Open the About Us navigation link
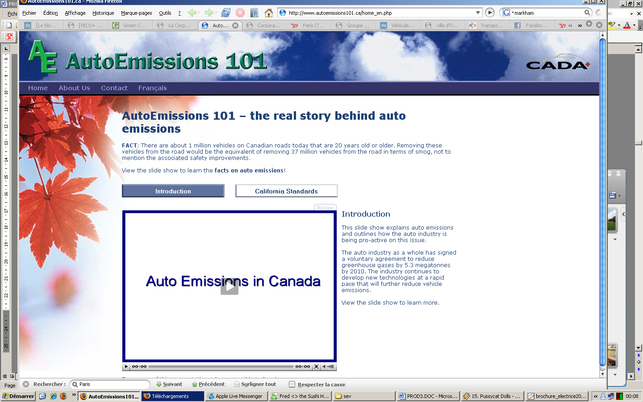Viewport: 643px width, 402px height. [x=74, y=88]
